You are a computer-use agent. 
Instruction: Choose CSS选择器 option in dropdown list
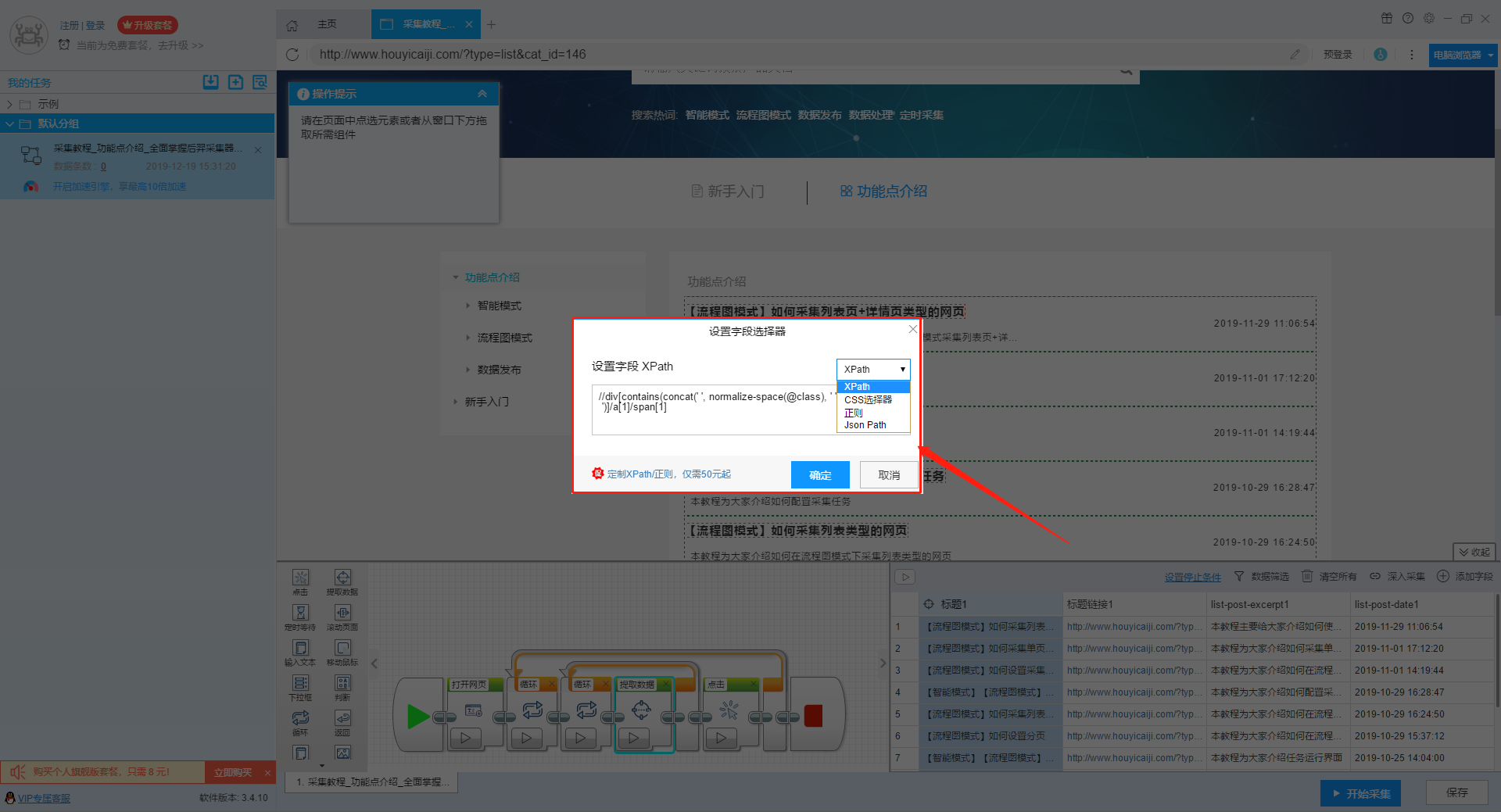click(x=873, y=399)
